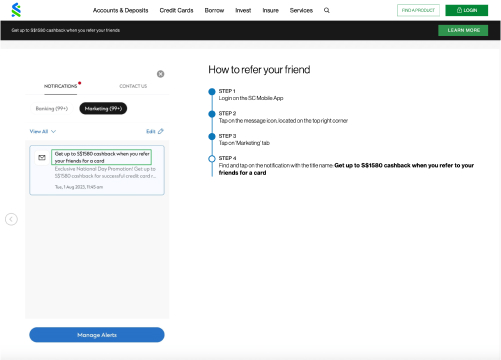Open the Credit Cards menu
501x360 pixels.
176,10
